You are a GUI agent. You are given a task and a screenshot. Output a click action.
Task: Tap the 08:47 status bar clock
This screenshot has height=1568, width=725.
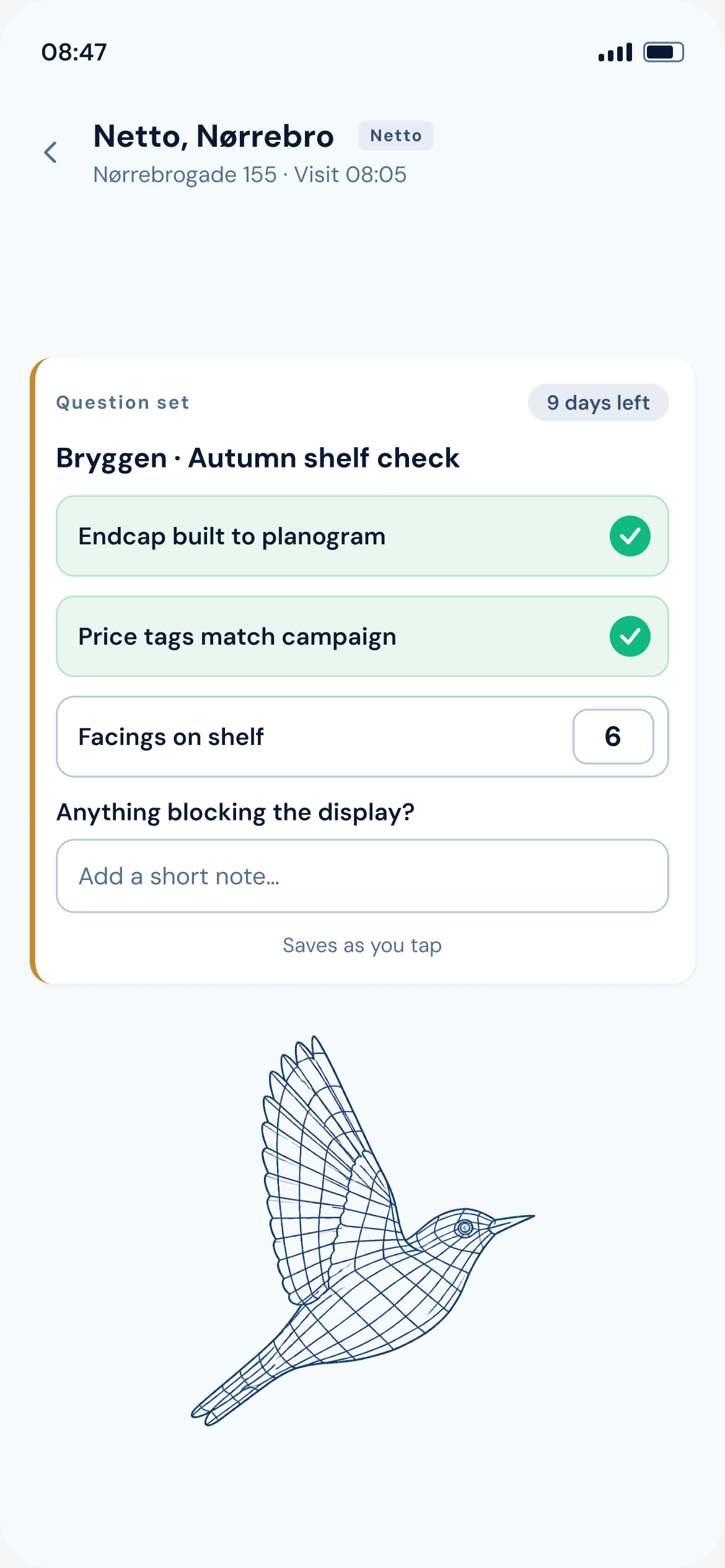[x=74, y=52]
